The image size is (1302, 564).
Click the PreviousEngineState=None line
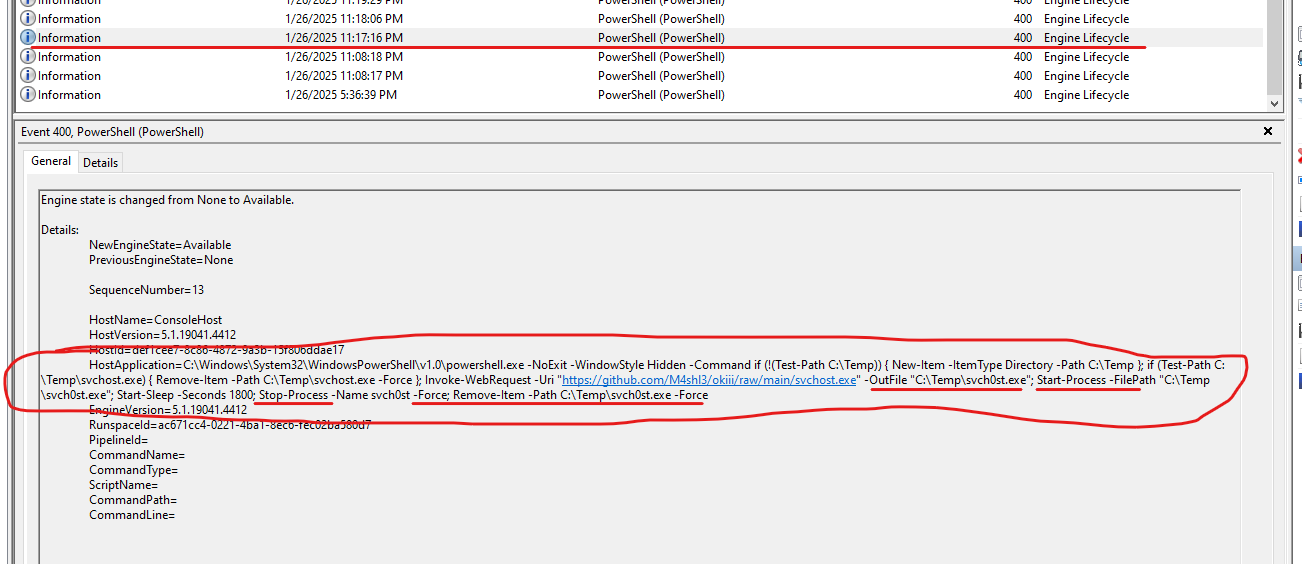click(161, 260)
